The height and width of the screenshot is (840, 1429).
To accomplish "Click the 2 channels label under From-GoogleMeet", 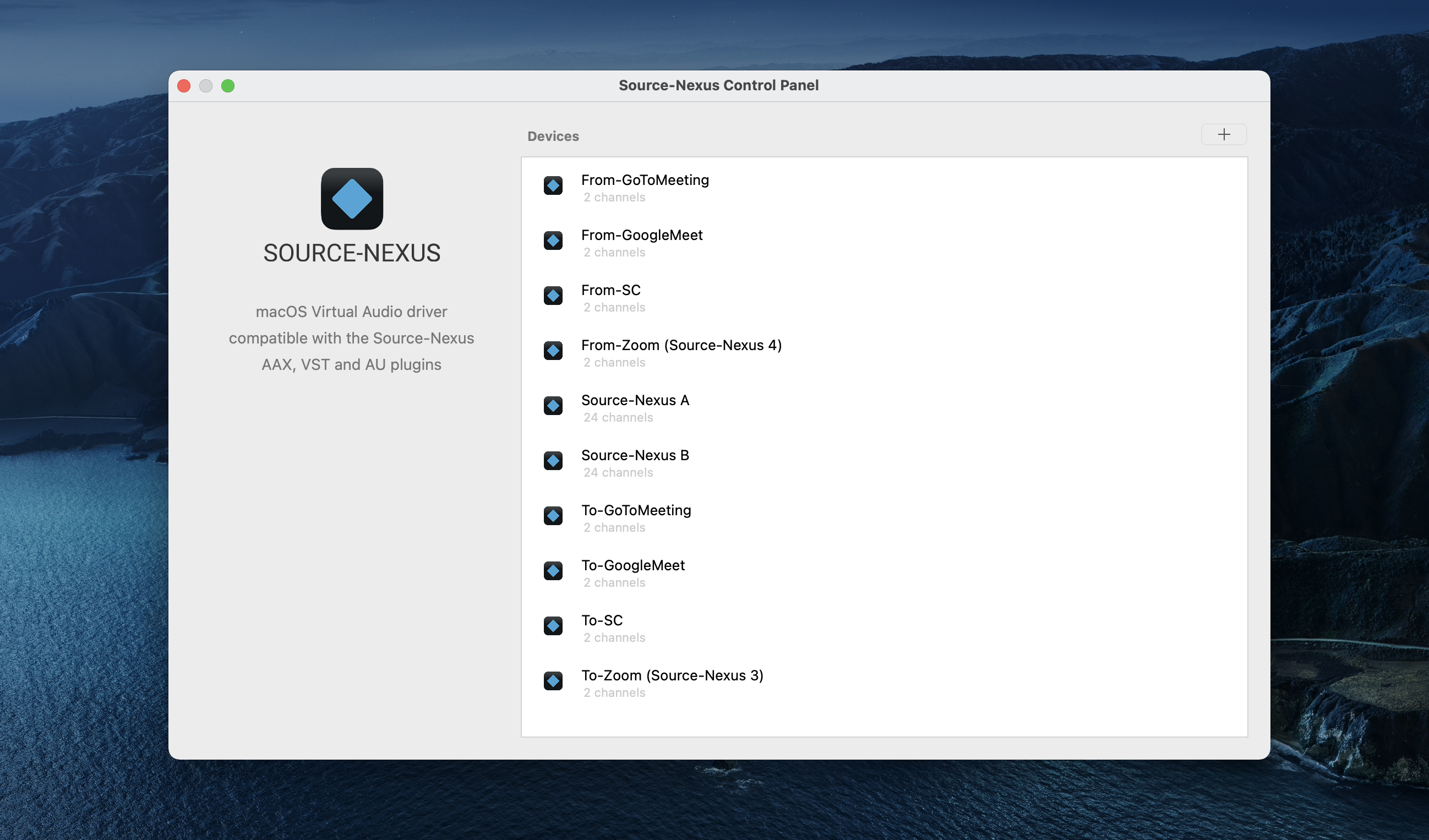I will (x=614, y=253).
